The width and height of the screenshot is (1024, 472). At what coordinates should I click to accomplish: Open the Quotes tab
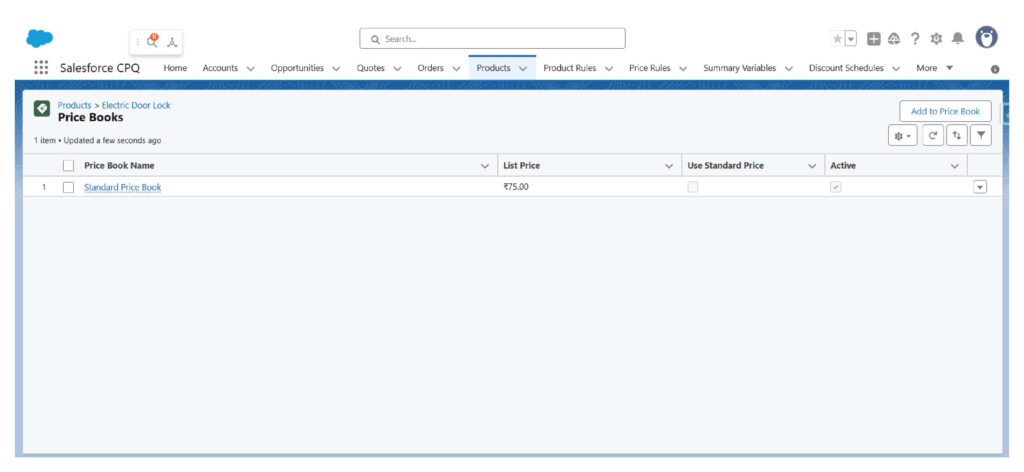click(x=370, y=68)
